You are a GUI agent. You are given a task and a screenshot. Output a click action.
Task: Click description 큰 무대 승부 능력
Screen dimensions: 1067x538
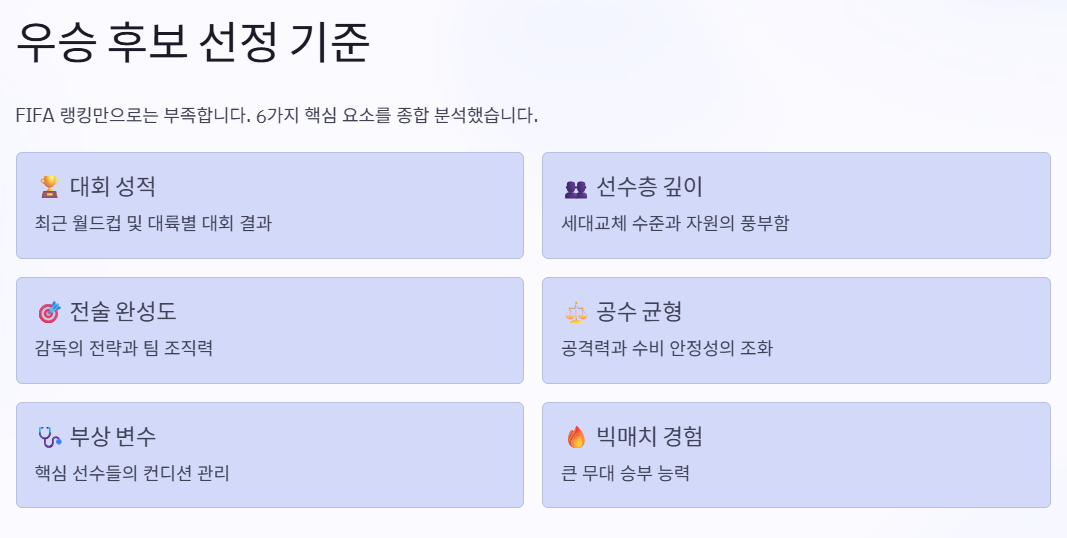click(x=625, y=473)
